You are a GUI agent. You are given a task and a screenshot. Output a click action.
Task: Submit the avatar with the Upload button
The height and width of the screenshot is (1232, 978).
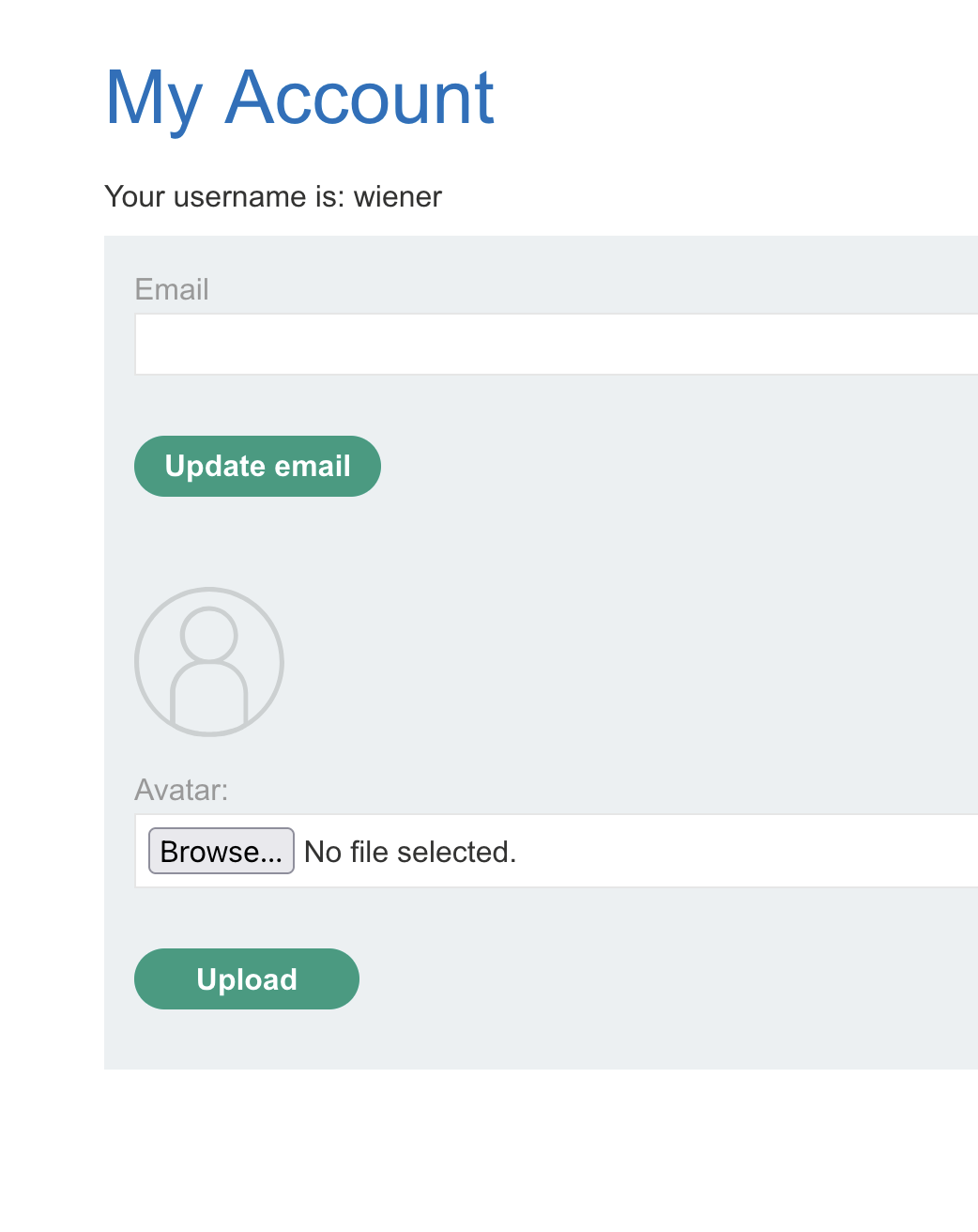coord(246,978)
